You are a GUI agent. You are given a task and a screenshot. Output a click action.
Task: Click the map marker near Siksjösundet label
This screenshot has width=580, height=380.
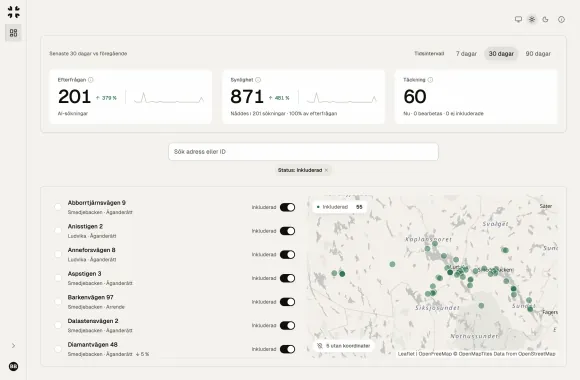pyautogui.click(x=433, y=293)
